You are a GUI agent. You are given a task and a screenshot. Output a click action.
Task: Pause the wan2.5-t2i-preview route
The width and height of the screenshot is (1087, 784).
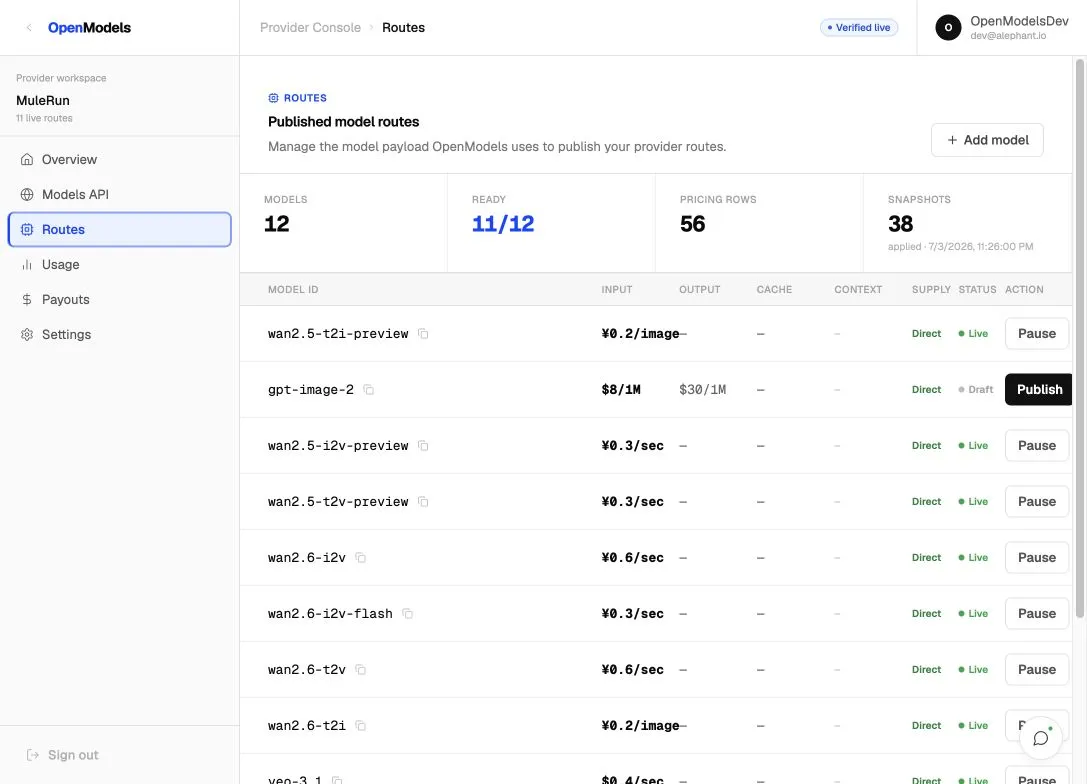[x=1036, y=333]
